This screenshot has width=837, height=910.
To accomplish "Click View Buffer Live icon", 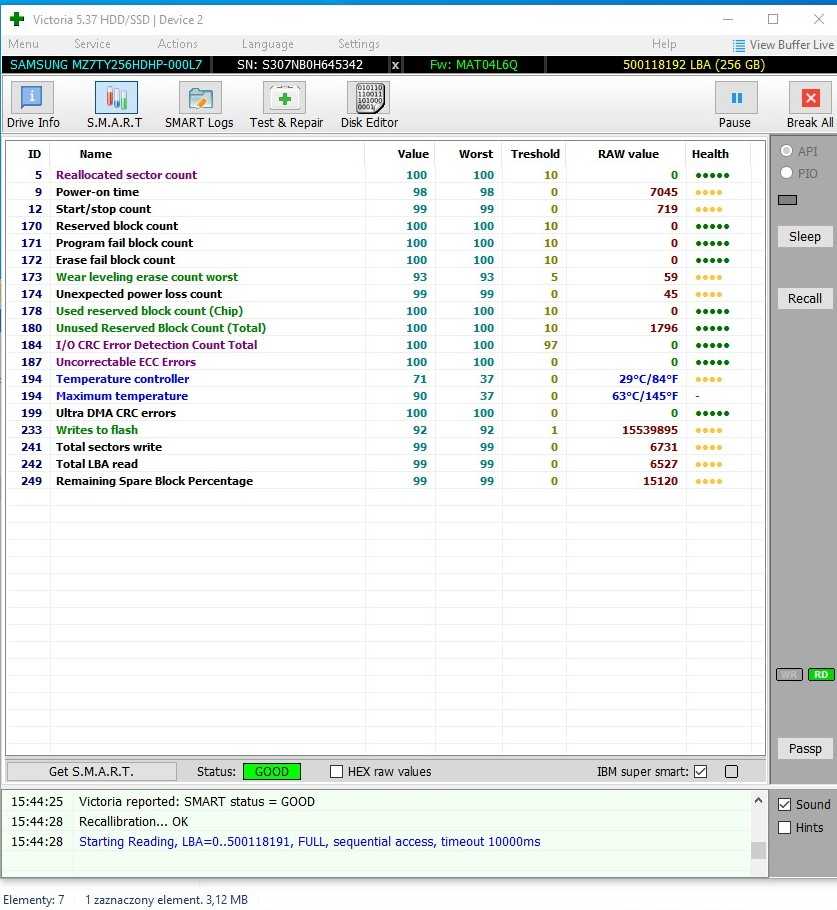I will [739, 45].
